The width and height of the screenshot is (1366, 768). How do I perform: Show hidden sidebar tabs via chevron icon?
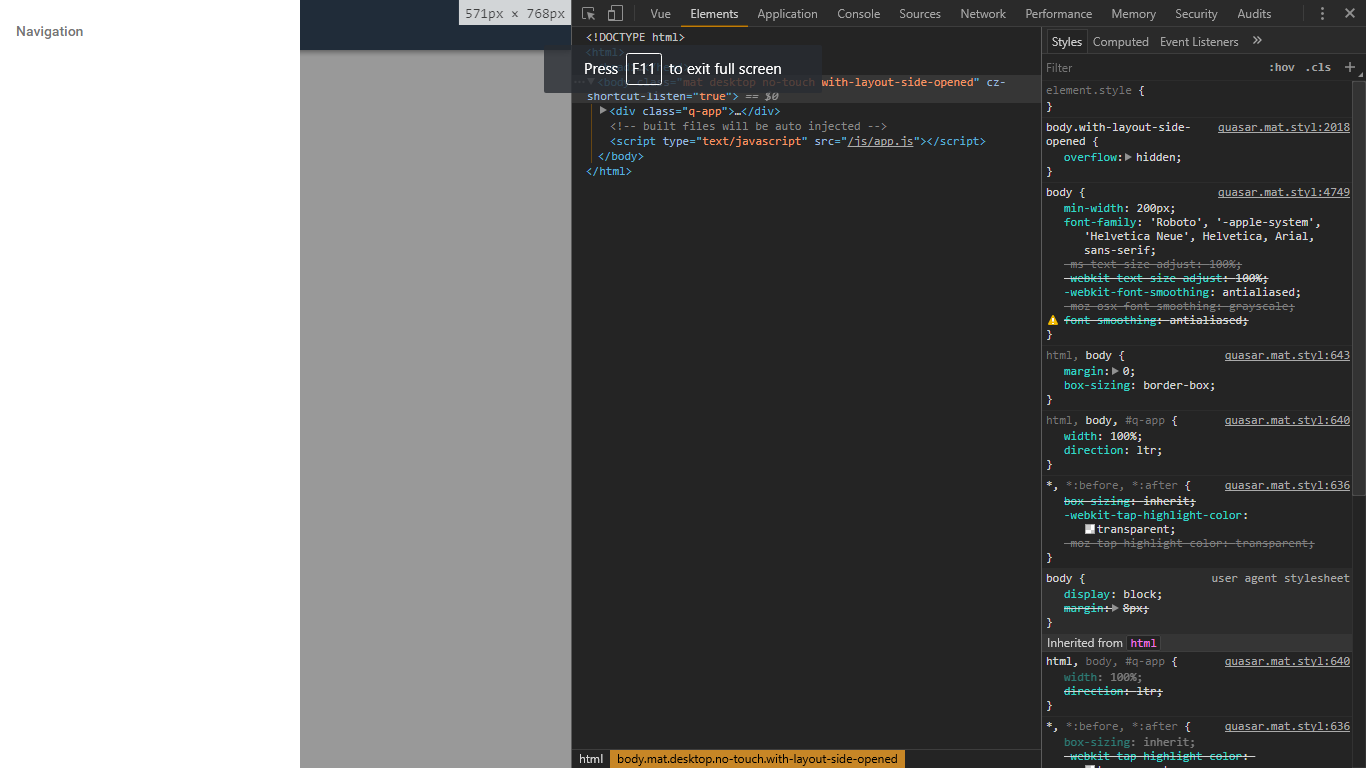pos(1256,41)
